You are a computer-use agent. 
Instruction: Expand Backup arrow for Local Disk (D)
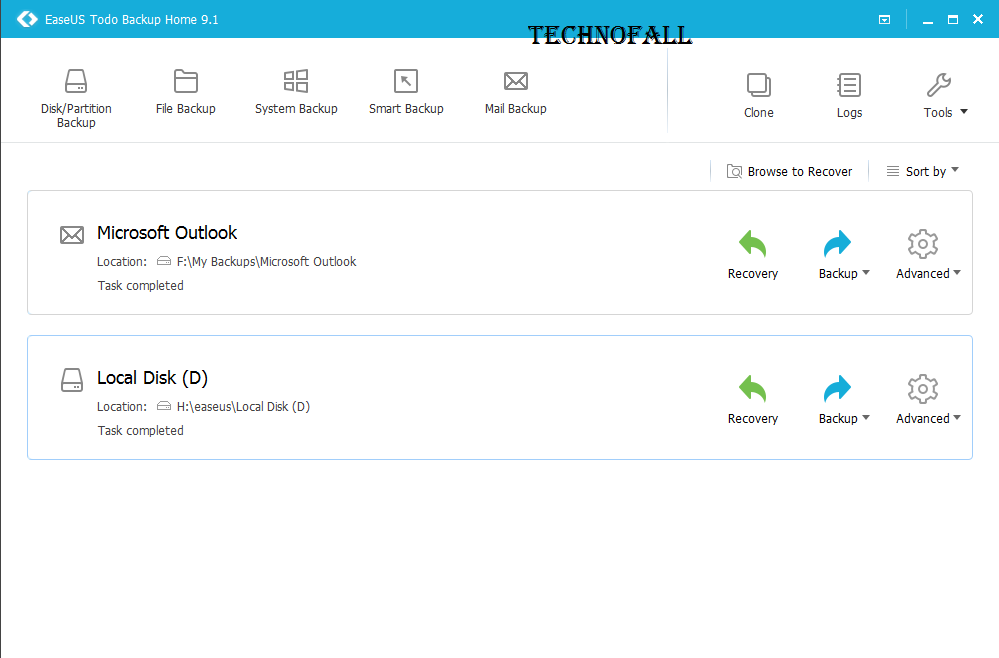(866, 418)
